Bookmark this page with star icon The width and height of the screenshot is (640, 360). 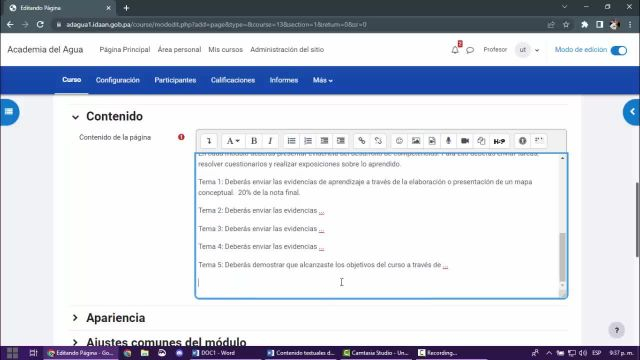[x=566, y=24]
